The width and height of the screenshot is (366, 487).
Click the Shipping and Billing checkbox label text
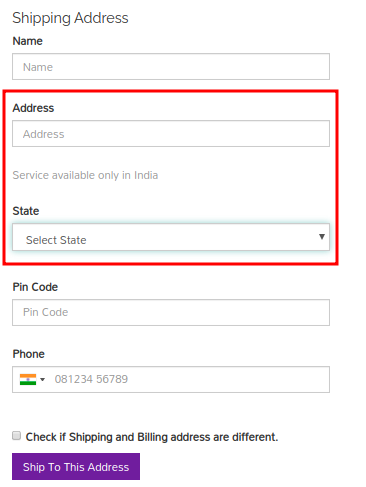tap(152, 437)
